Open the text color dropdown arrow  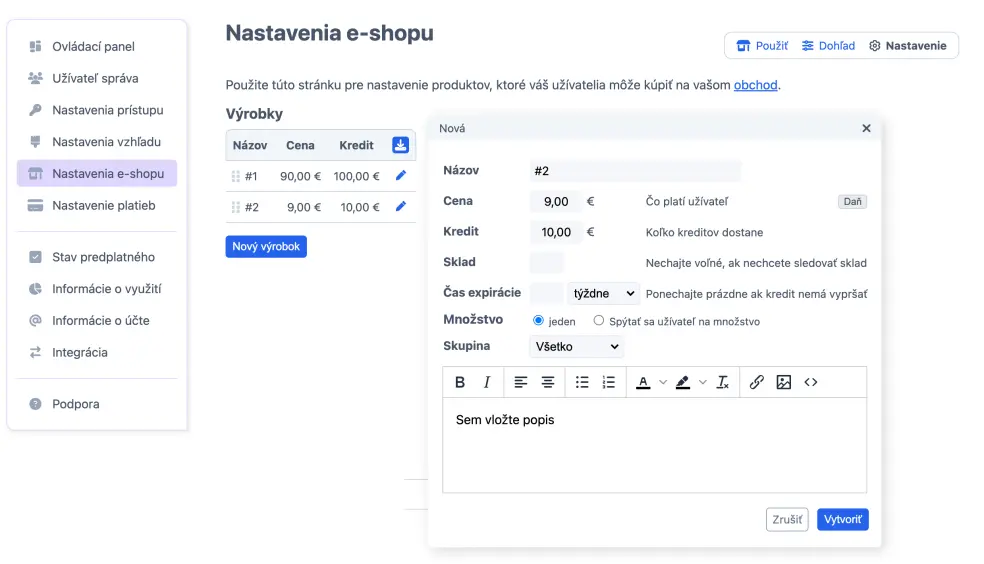pyautogui.click(x=662, y=382)
